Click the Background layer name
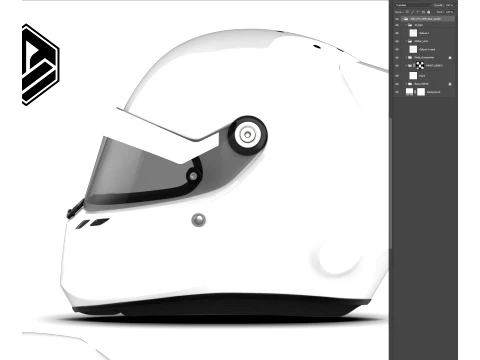Viewport: 480px width, 360px height. (x=433, y=92)
